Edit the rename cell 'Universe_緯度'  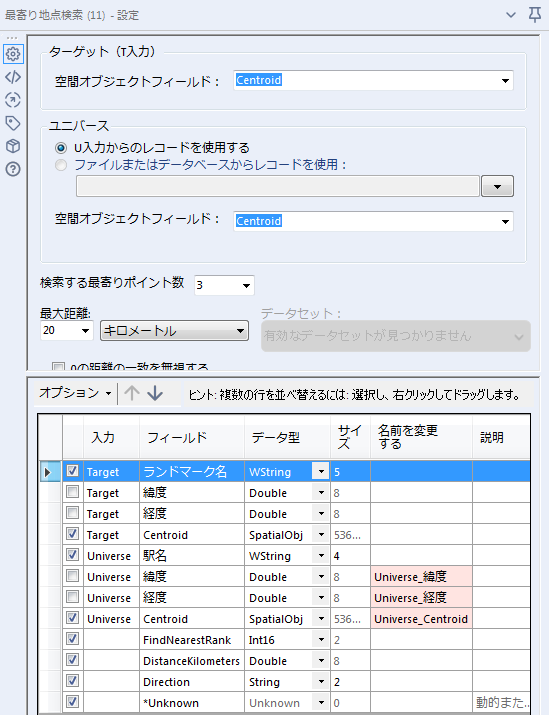coord(421,577)
